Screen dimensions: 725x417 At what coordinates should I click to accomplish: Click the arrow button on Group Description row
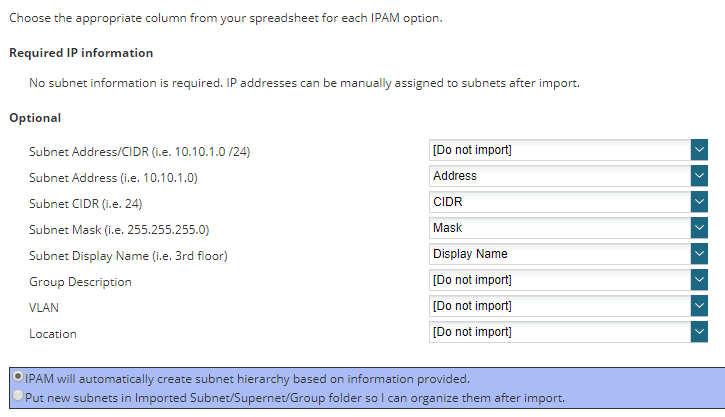point(698,280)
